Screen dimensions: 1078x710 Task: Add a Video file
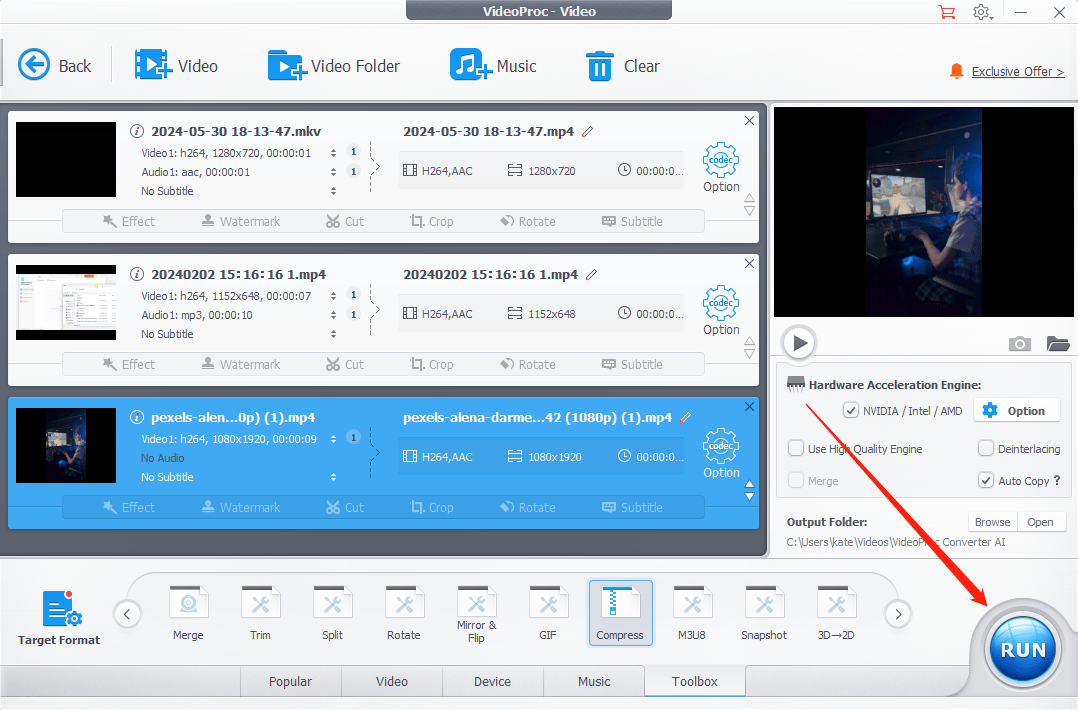click(177, 66)
